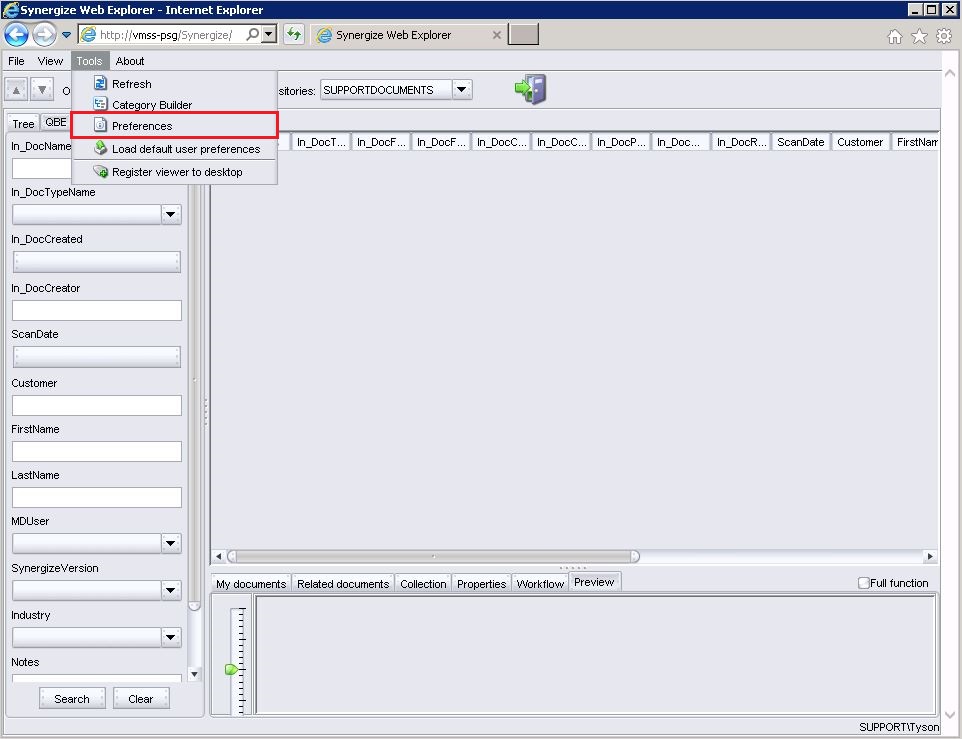962x739 pixels.
Task: Open recent pages dropdown arrow
Action: click(x=66, y=35)
